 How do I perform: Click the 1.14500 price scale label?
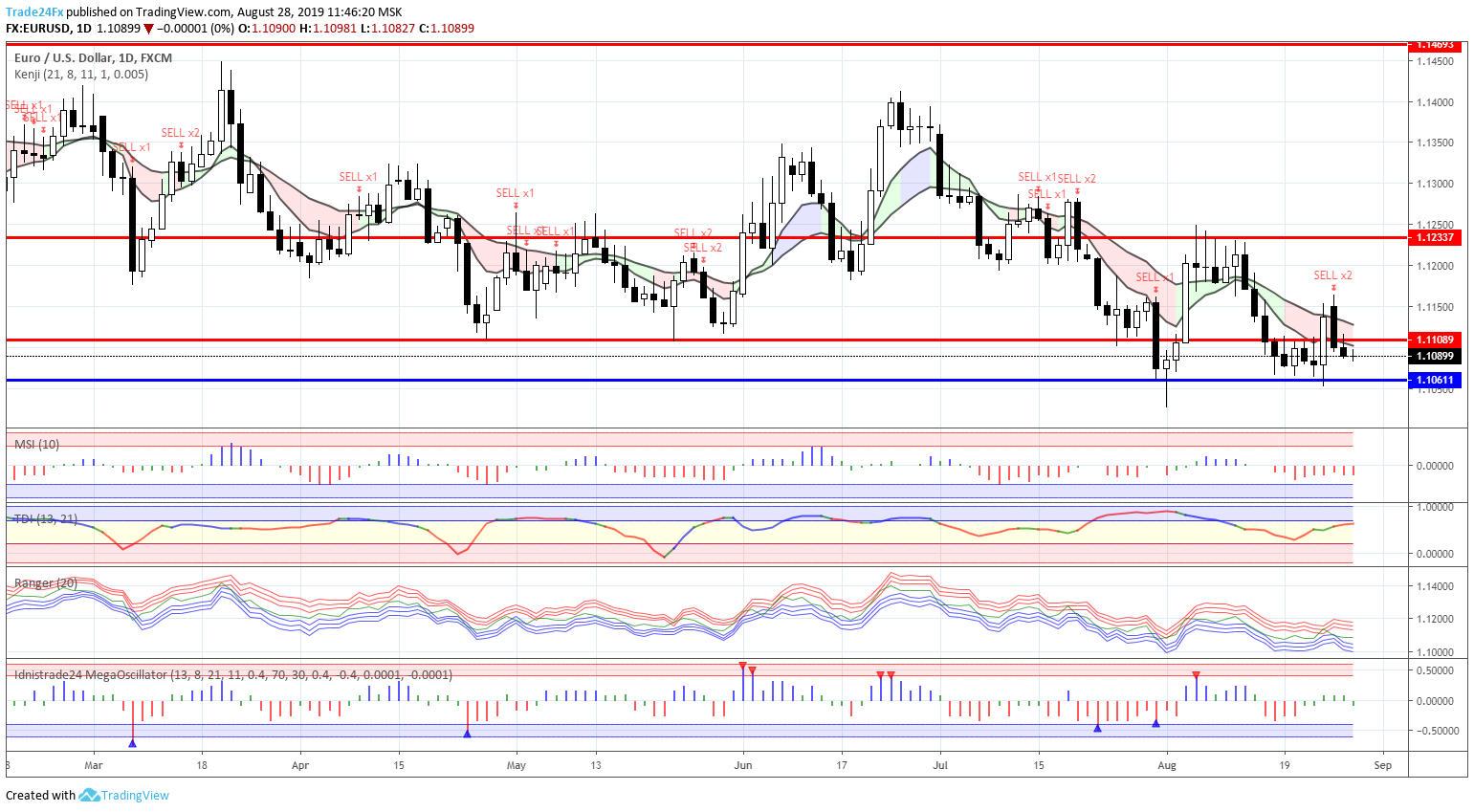(x=1435, y=61)
